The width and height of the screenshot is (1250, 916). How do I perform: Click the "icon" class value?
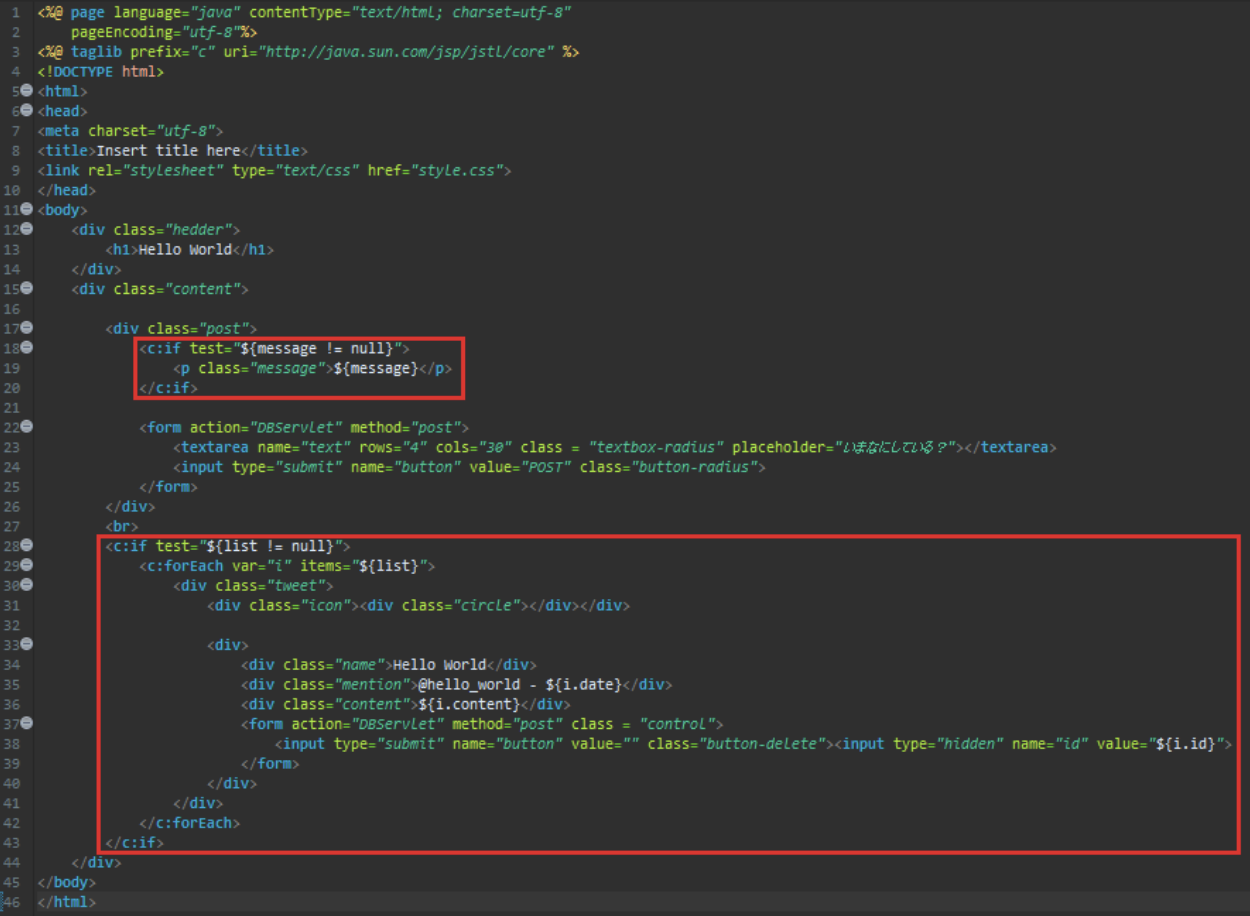pyautogui.click(x=325, y=605)
